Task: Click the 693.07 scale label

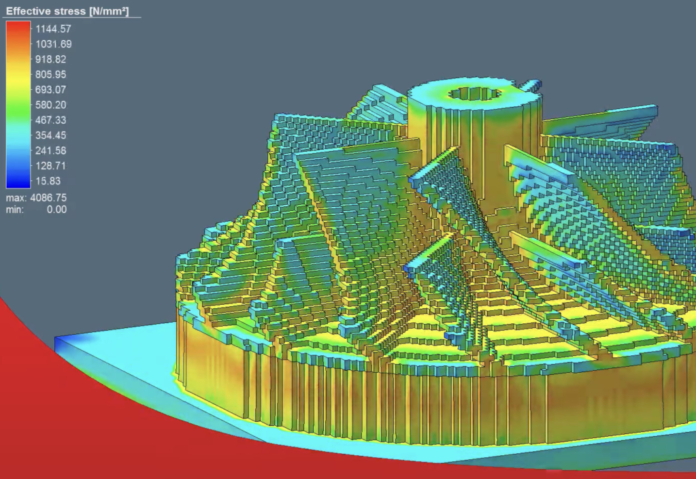Action: pos(52,90)
